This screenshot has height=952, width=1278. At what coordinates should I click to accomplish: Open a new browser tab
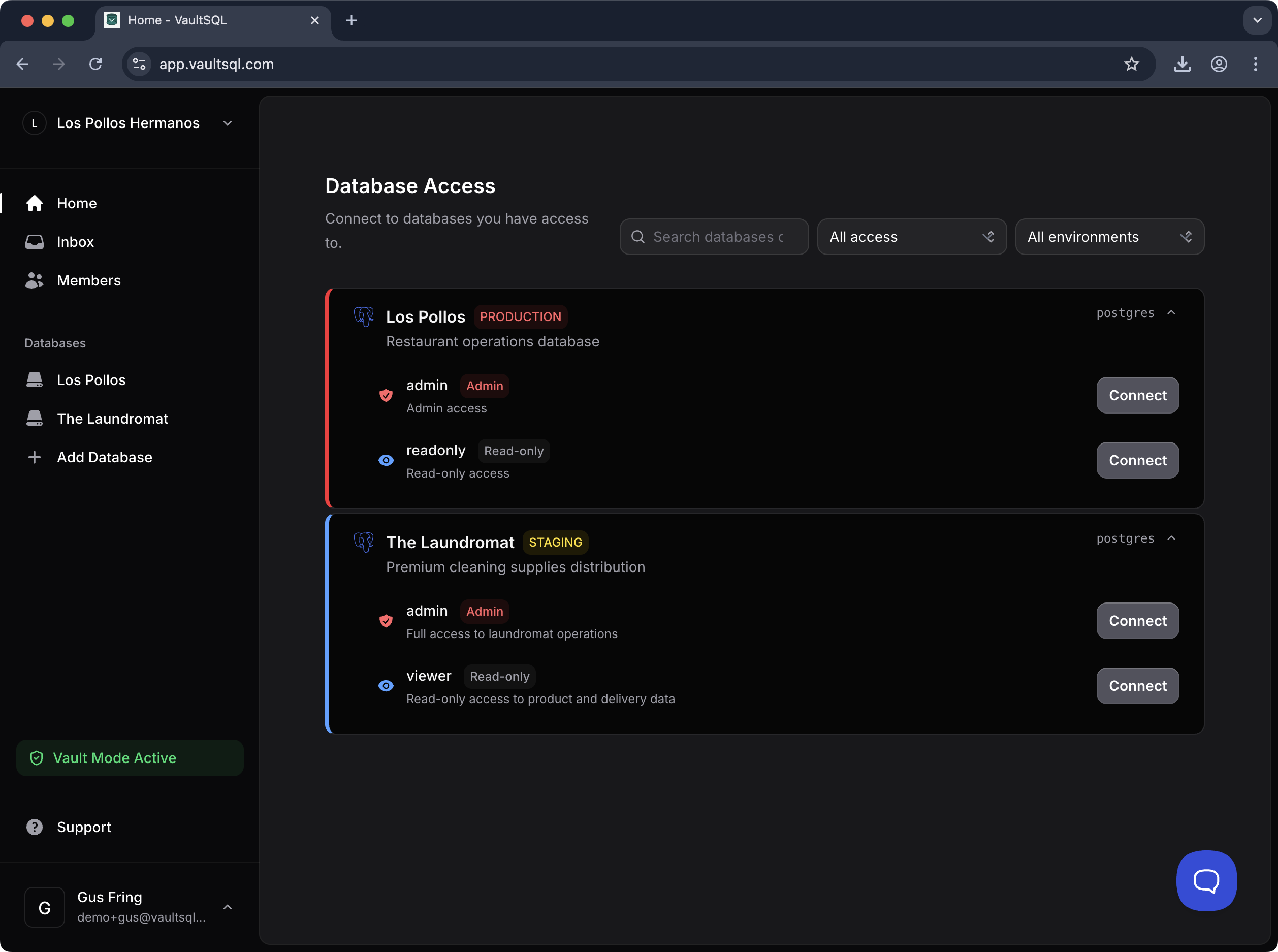point(352,21)
